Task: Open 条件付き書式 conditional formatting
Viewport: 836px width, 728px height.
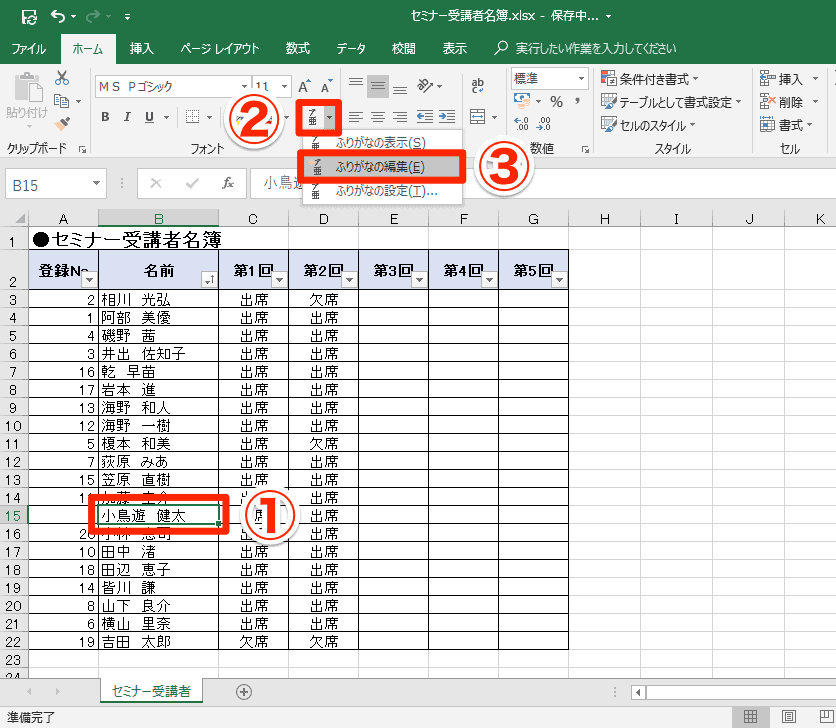Action: [650, 78]
